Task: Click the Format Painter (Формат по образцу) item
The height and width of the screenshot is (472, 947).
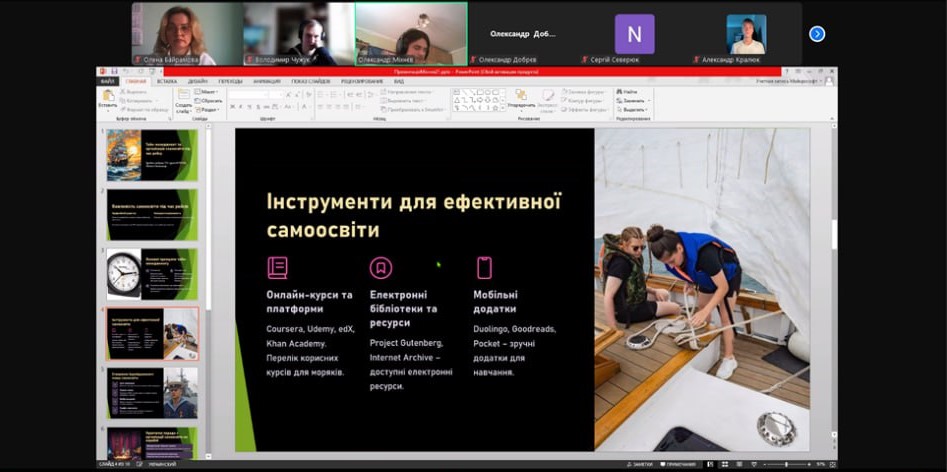Action: click(x=144, y=110)
